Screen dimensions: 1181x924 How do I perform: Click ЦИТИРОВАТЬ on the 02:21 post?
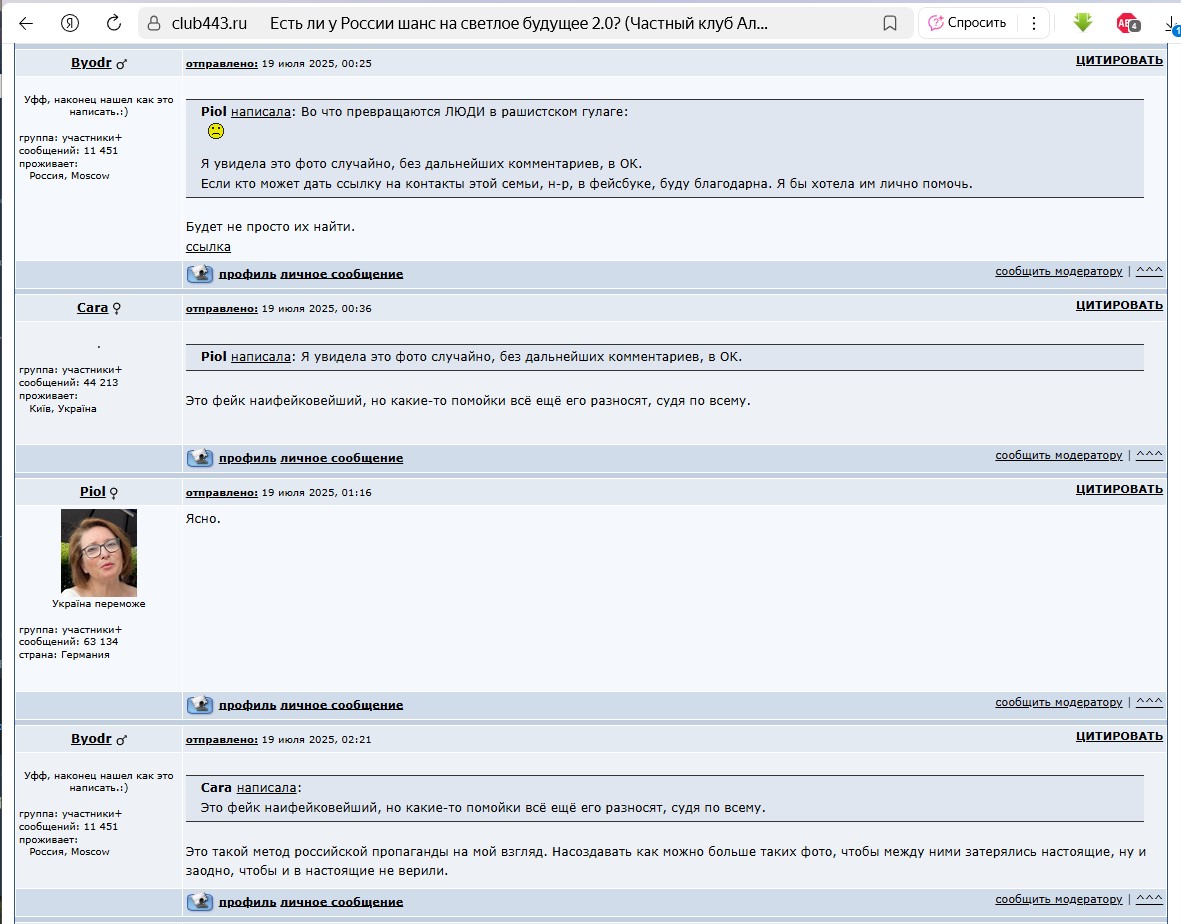(x=1119, y=736)
